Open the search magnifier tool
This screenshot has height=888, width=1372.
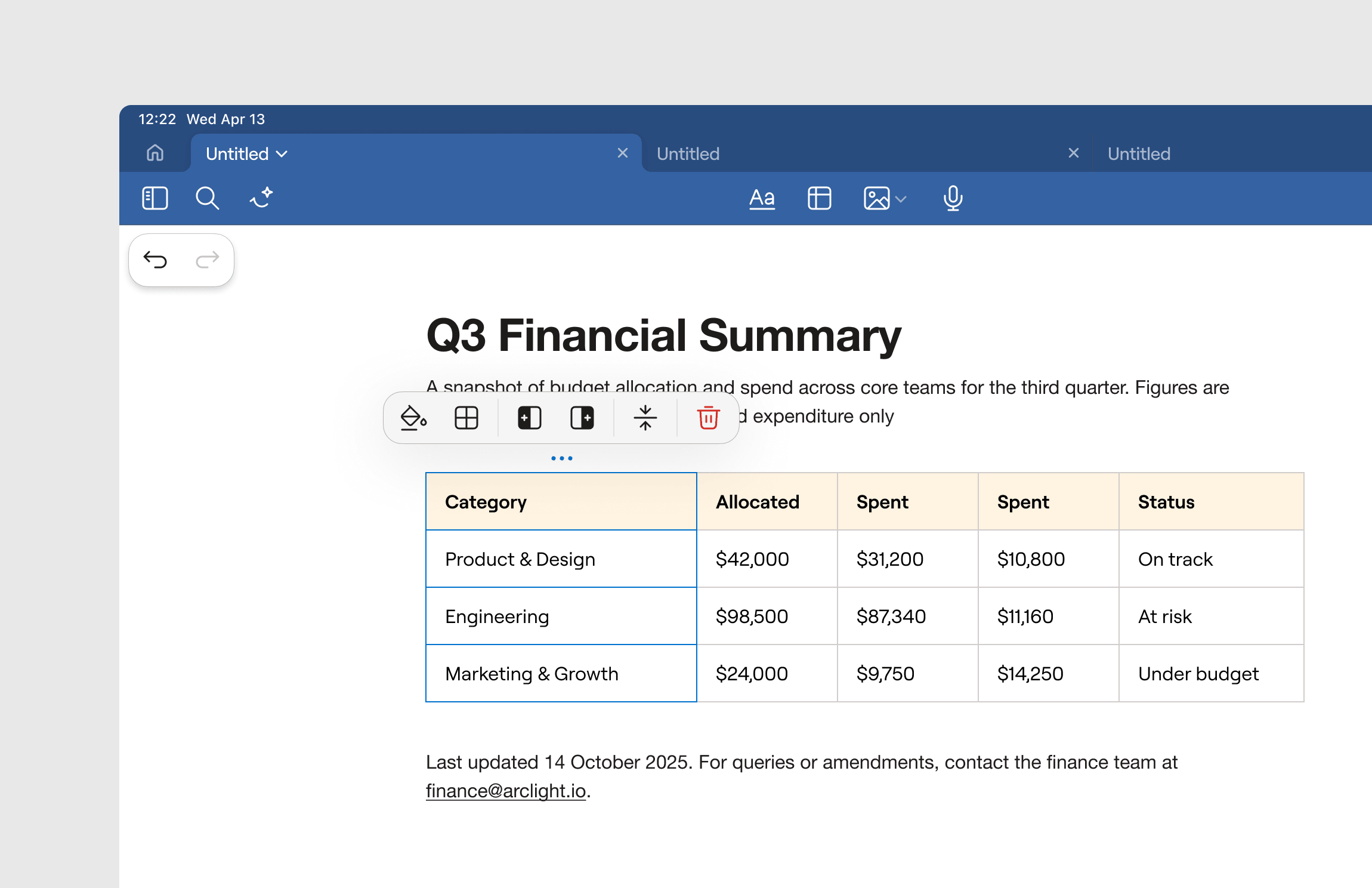point(207,198)
